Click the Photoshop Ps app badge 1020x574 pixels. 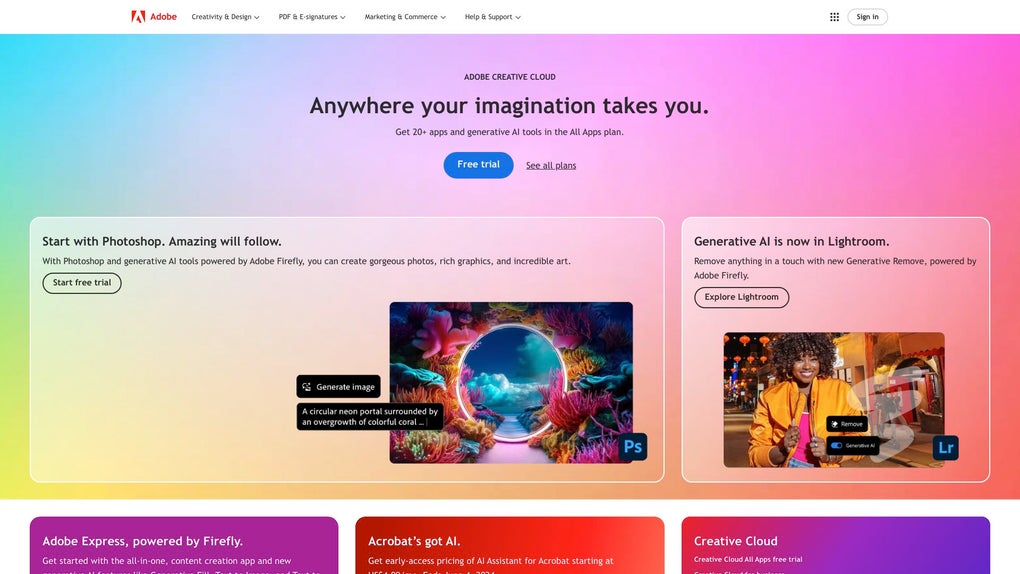click(632, 447)
